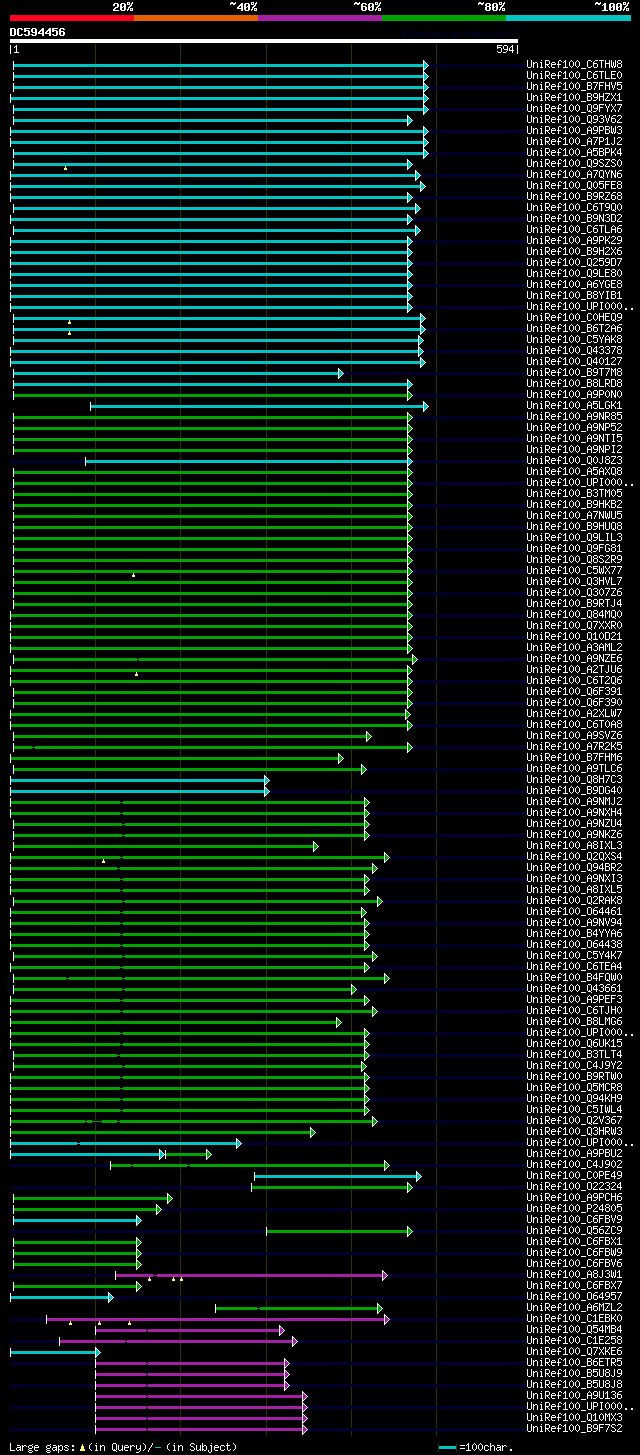The height and width of the screenshot is (1455, 640).
Task: Click hit label UniRef100_A9NZE6
Action: tap(574, 658)
